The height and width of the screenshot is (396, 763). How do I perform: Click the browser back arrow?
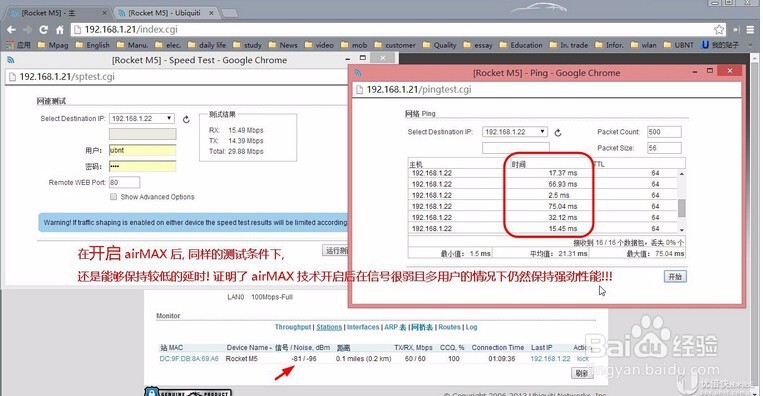11,30
